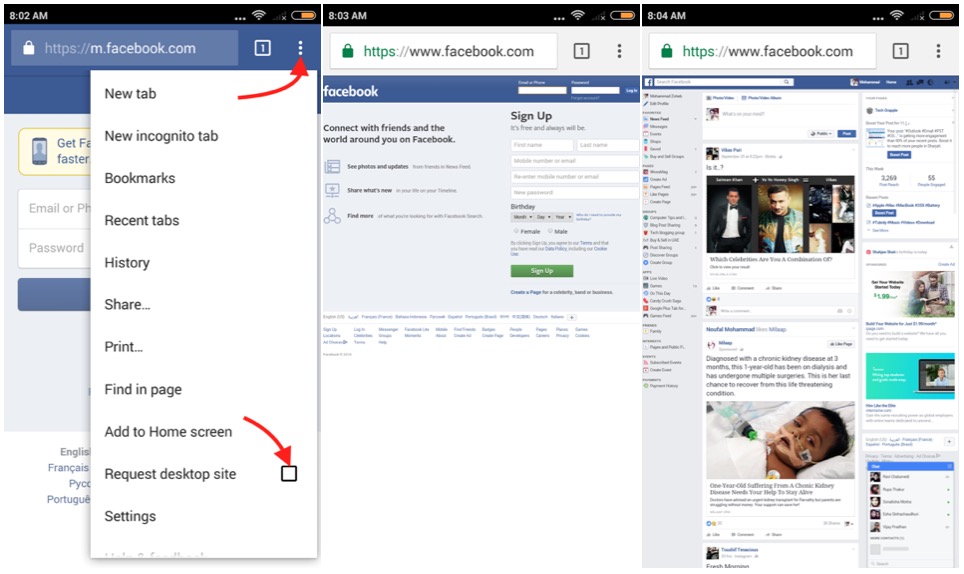Open the birthday Year dropdown

tap(564, 216)
